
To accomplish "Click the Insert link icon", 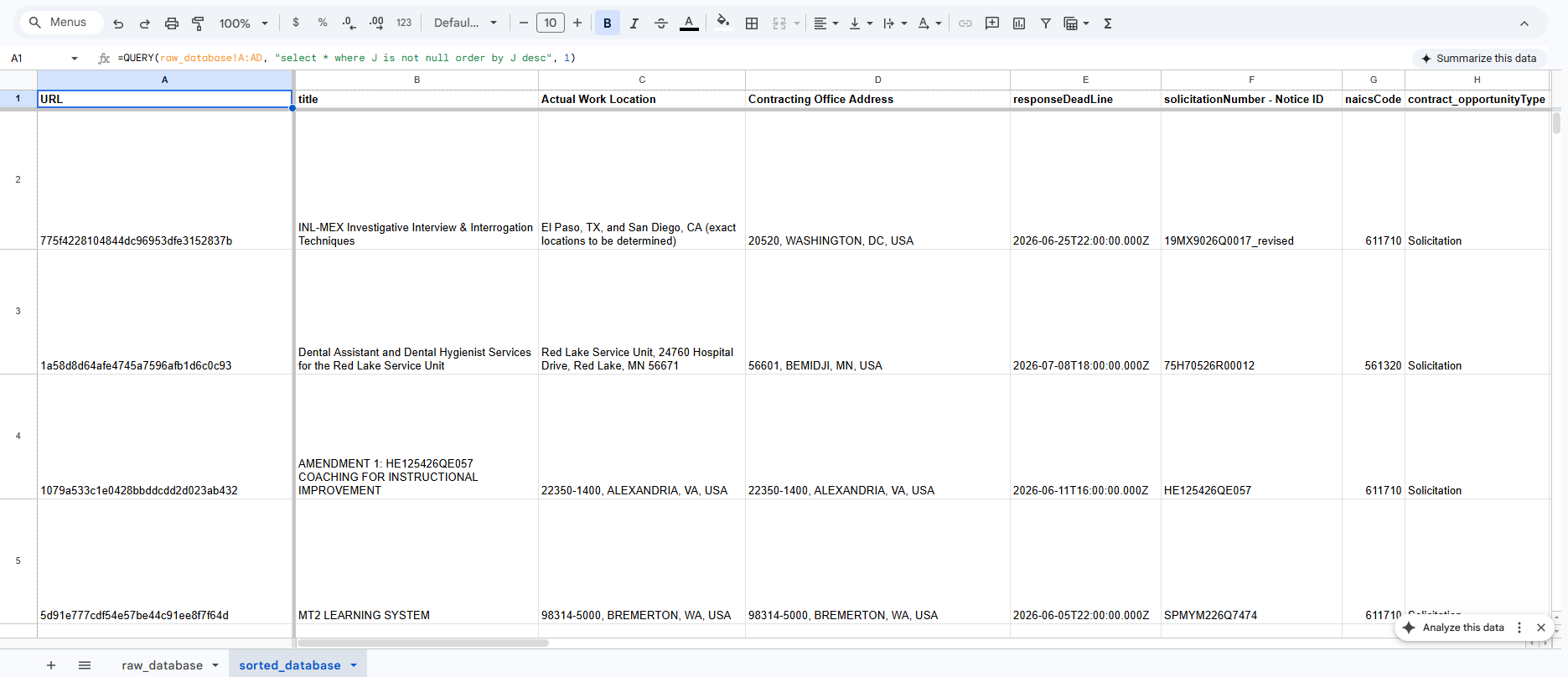I will point(965,23).
